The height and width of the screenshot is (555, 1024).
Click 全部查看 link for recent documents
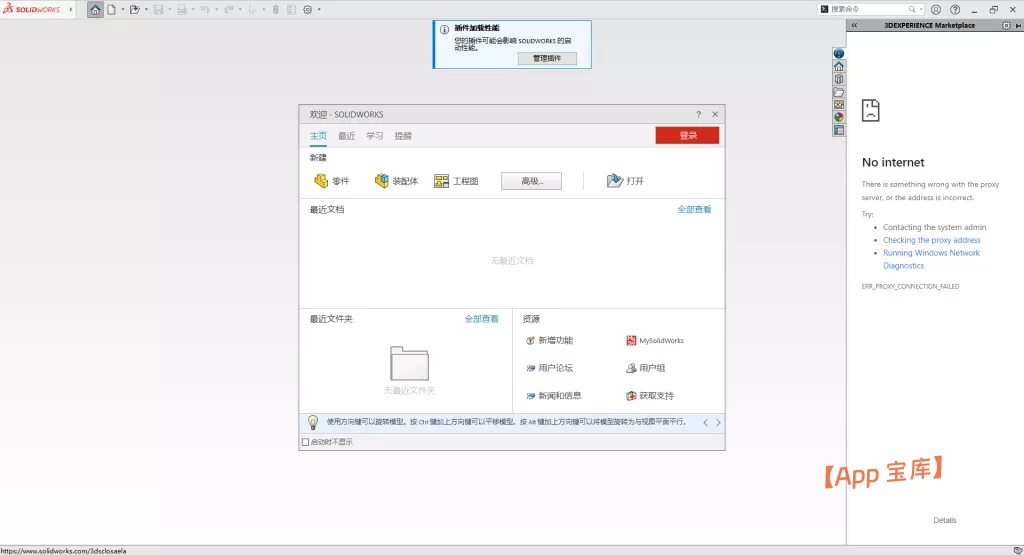[694, 210]
